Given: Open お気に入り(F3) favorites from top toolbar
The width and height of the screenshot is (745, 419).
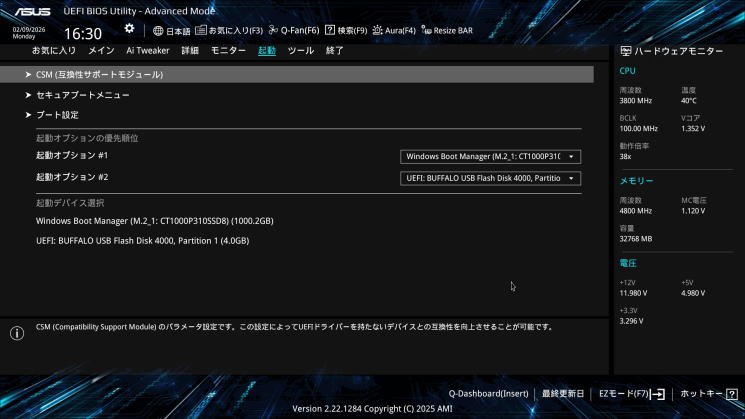Looking at the screenshot, I should pos(229,31).
